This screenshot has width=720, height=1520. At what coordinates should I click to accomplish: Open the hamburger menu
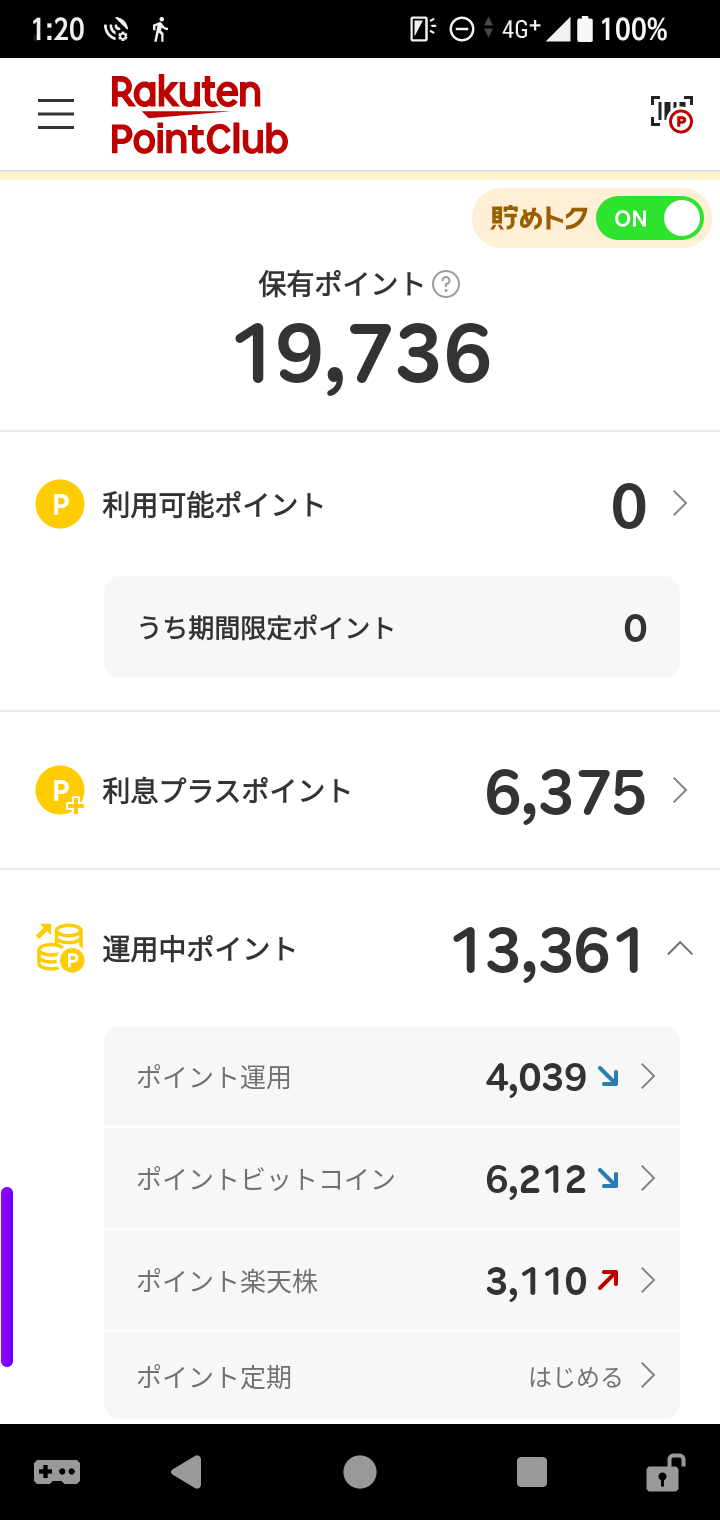pyautogui.click(x=56, y=114)
